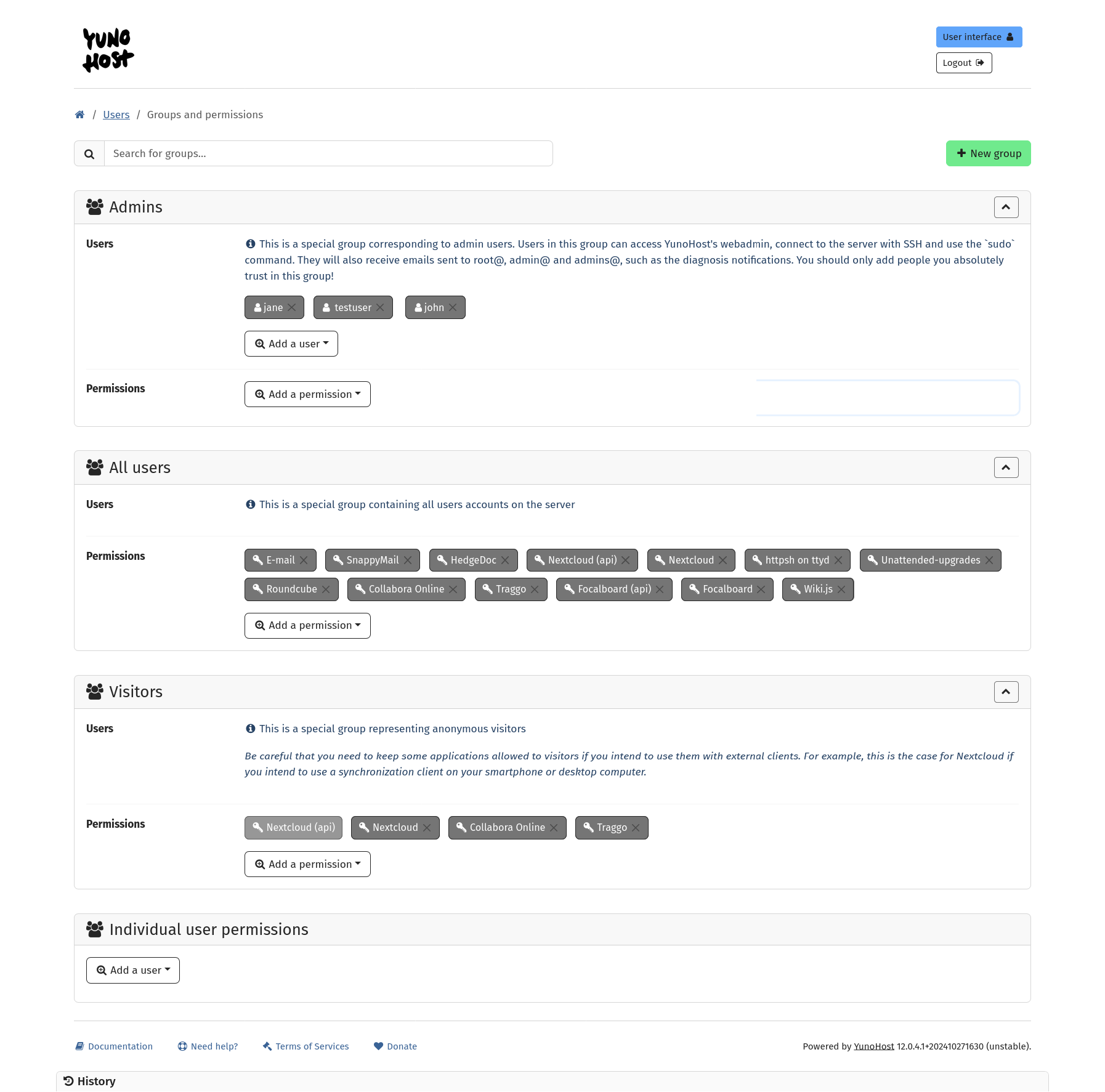Remove E-mail permission from All users

point(304,560)
